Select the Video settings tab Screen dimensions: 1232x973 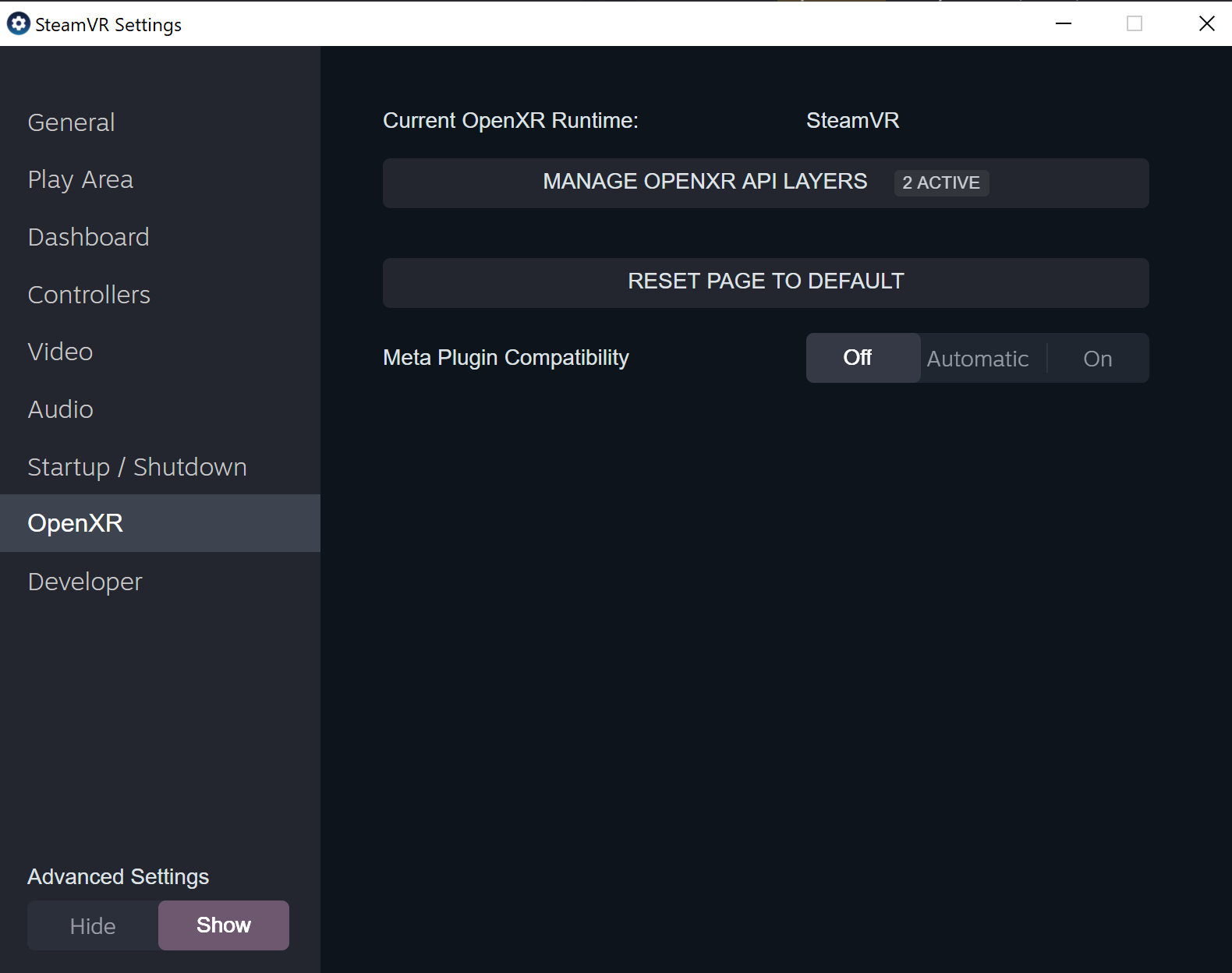tap(60, 352)
